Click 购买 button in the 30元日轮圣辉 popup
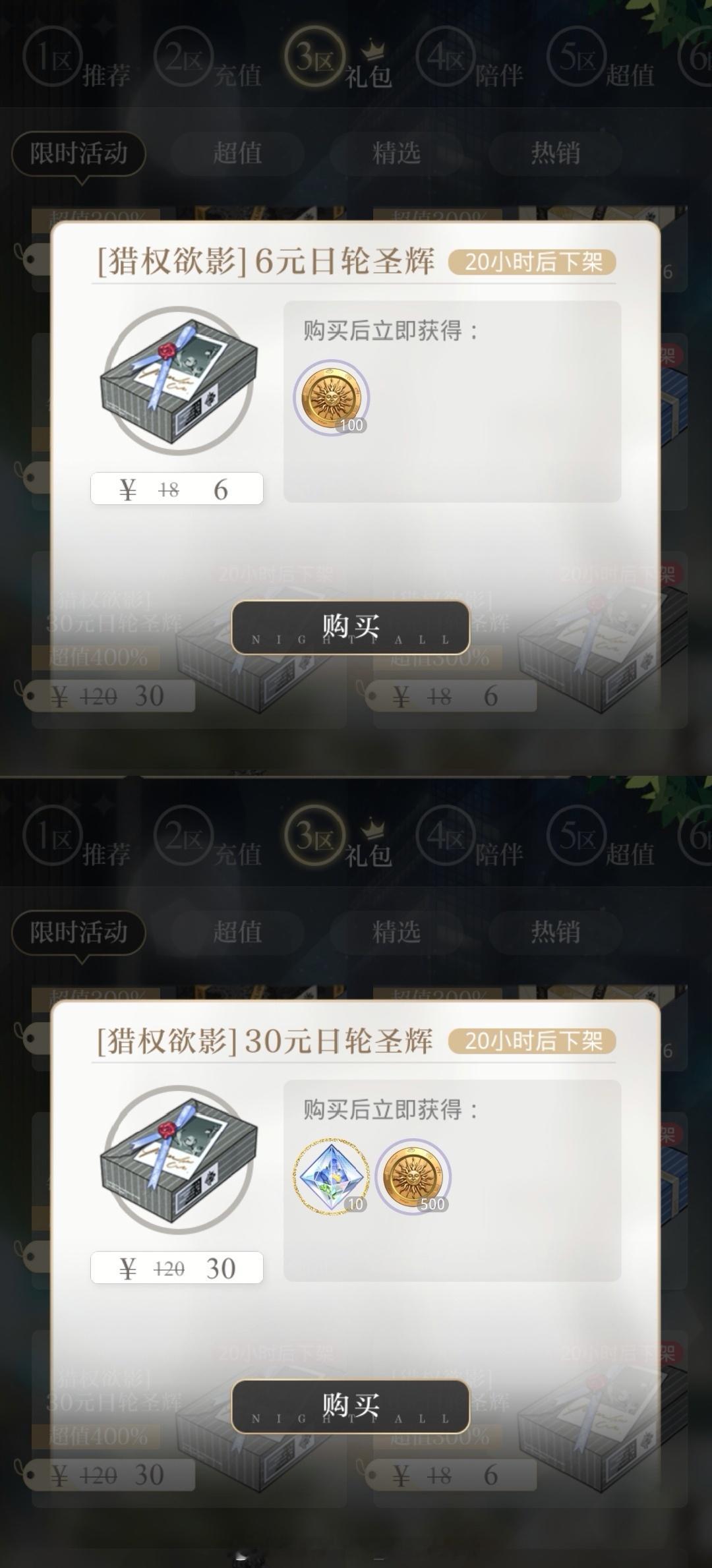Viewport: 712px width, 1568px height. (350, 1406)
